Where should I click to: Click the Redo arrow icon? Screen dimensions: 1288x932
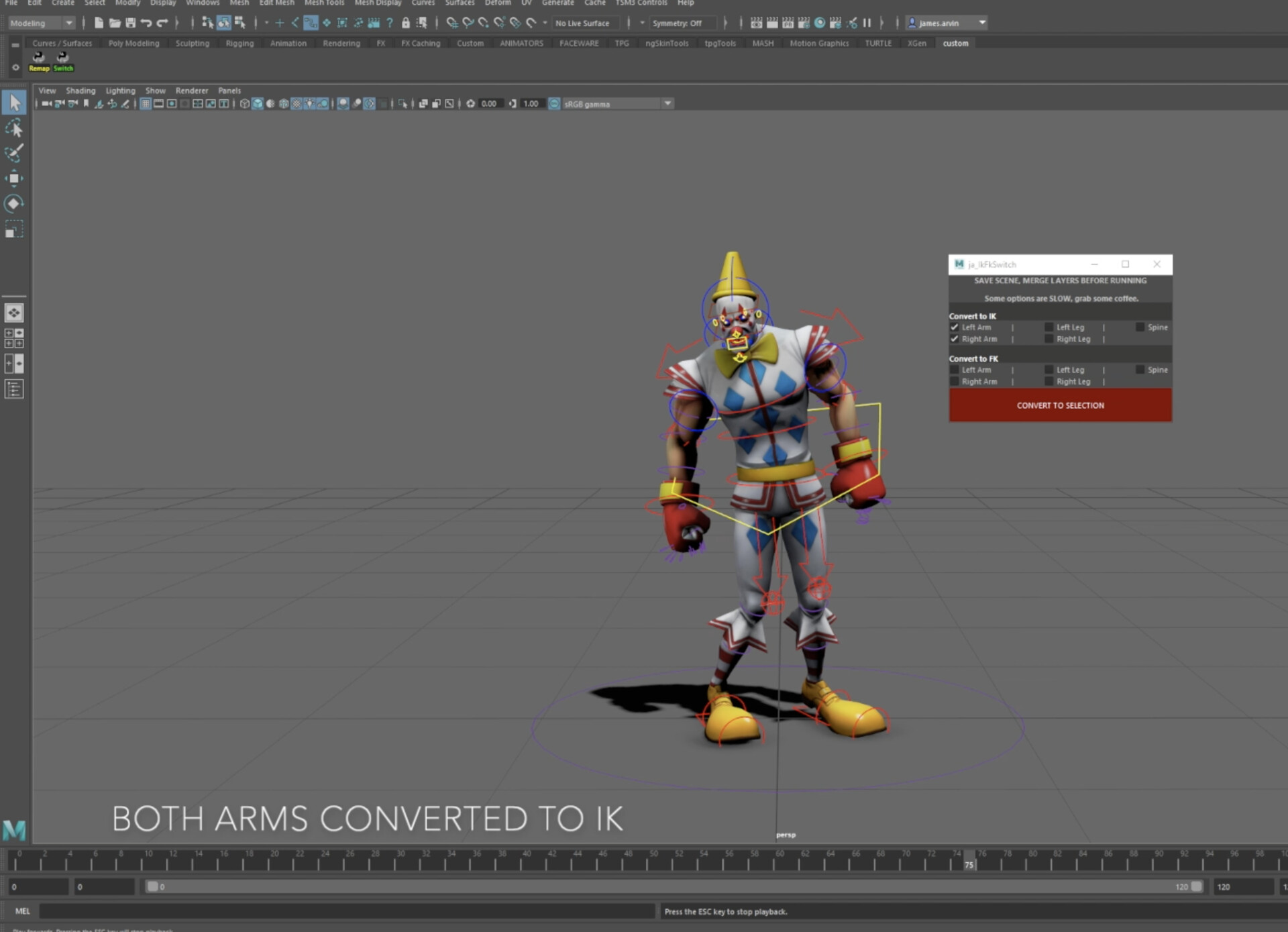[x=162, y=23]
